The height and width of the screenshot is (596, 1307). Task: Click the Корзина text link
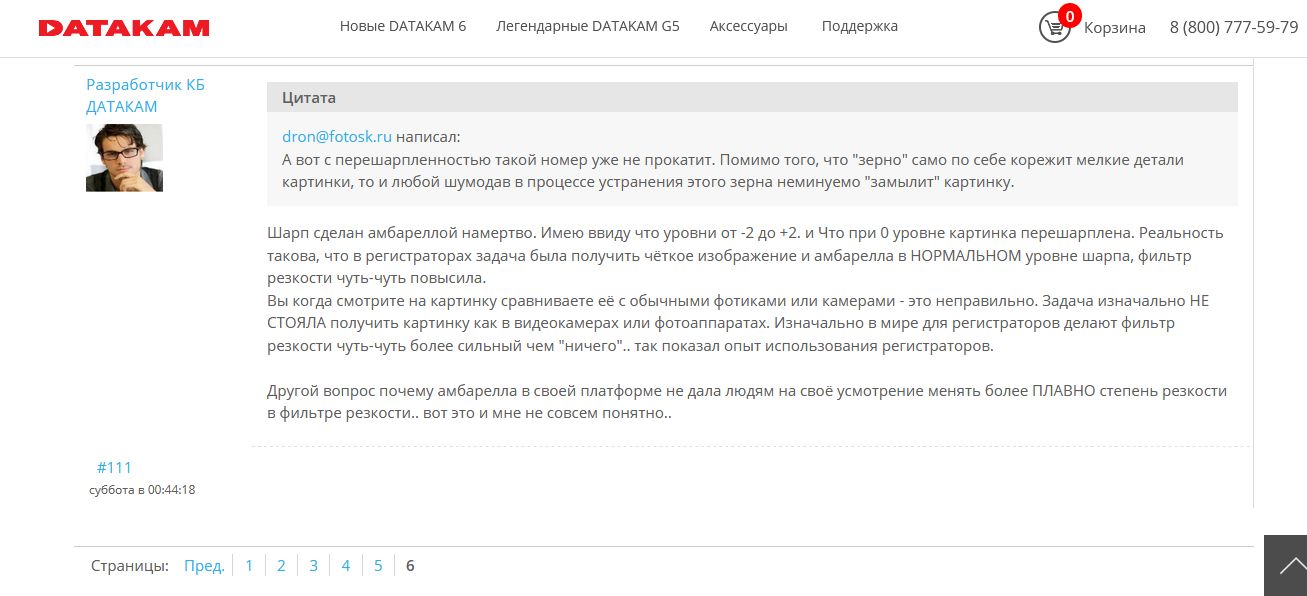click(x=1114, y=28)
